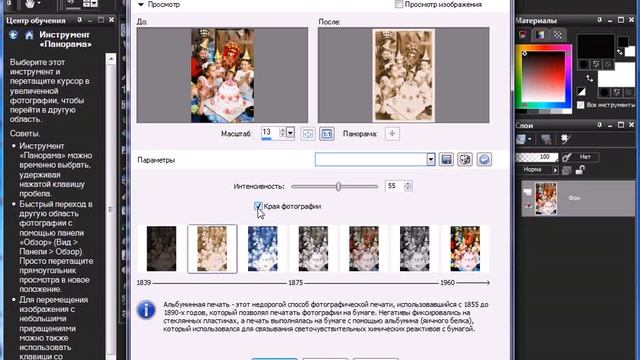Select the sixth black-and-white thumbnail style

(x=414, y=249)
